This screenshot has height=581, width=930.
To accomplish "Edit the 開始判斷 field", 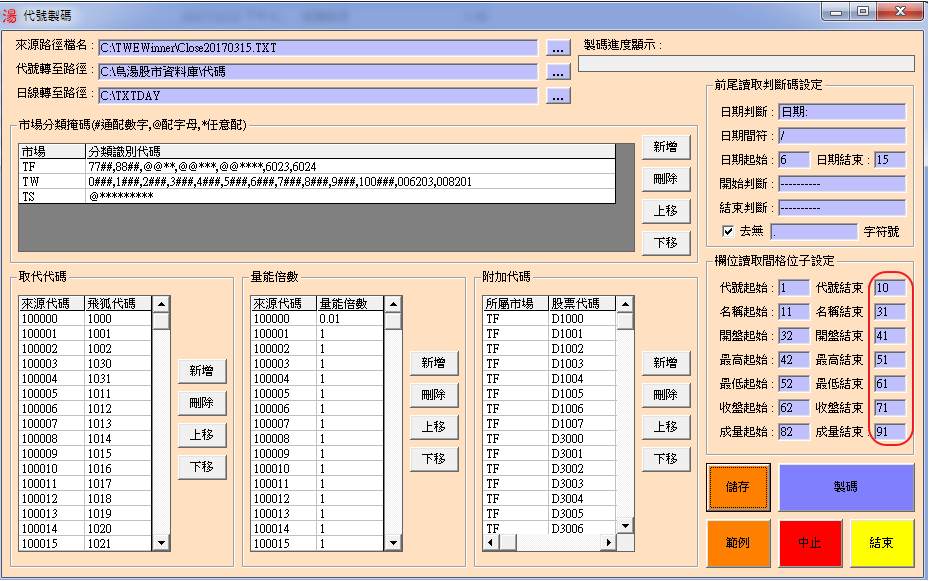I will tap(842, 184).
